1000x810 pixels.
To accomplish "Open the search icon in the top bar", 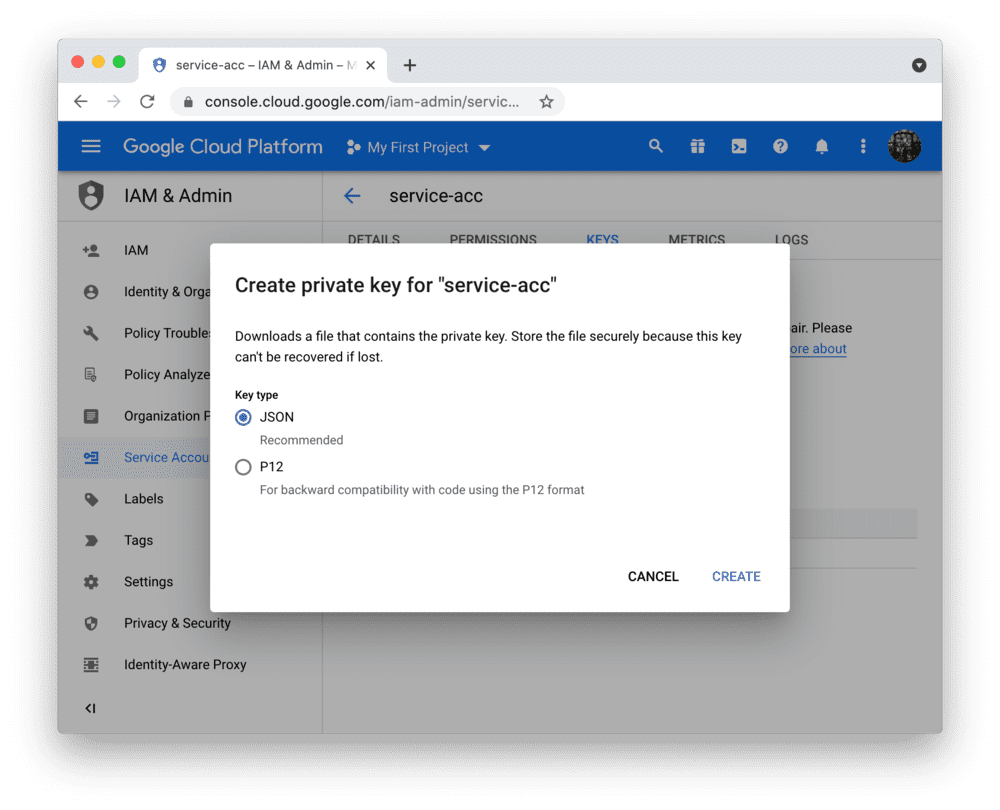I will pos(656,146).
